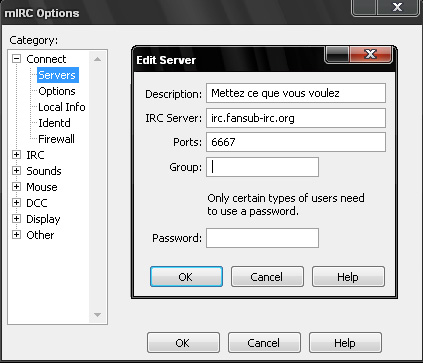The image size is (423, 363).
Task: Click the Ports field showing 6667
Action: coord(296,142)
